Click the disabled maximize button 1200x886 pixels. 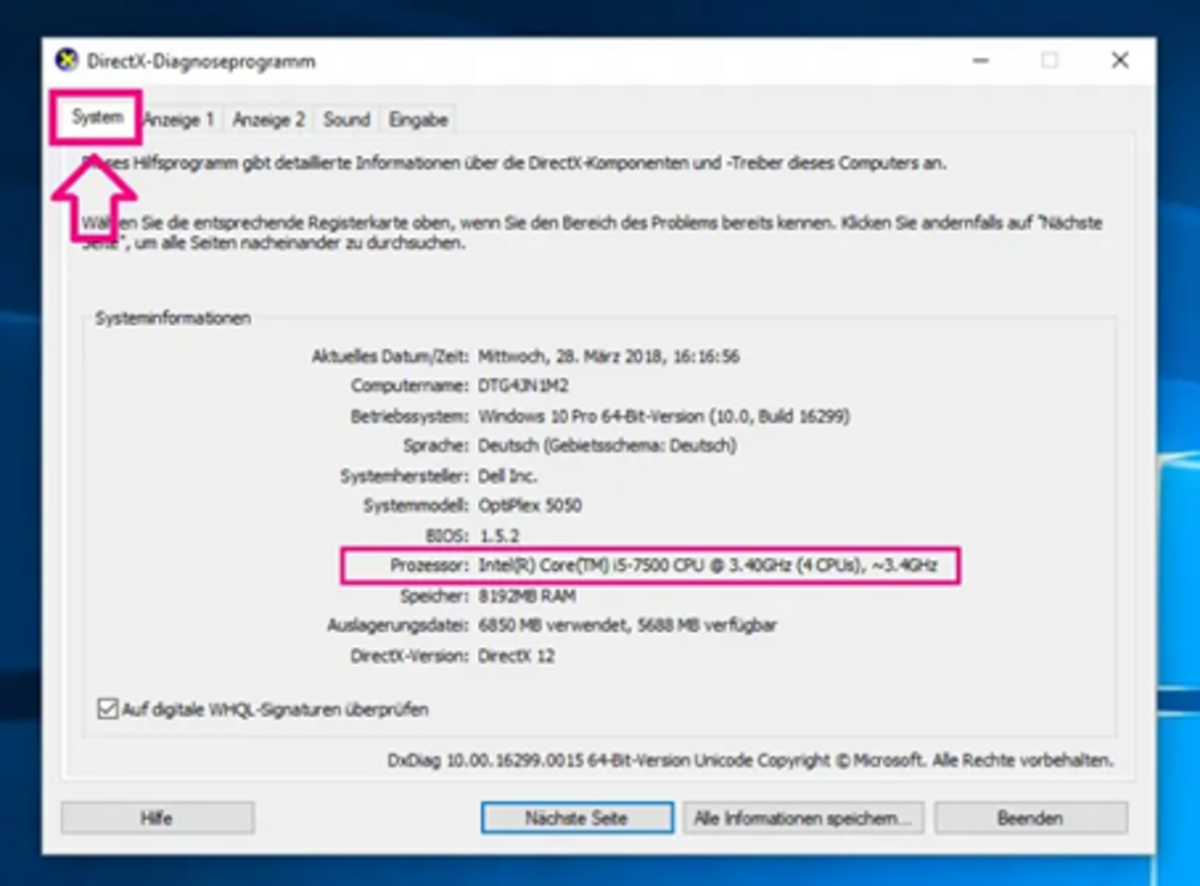pyautogui.click(x=1050, y=61)
